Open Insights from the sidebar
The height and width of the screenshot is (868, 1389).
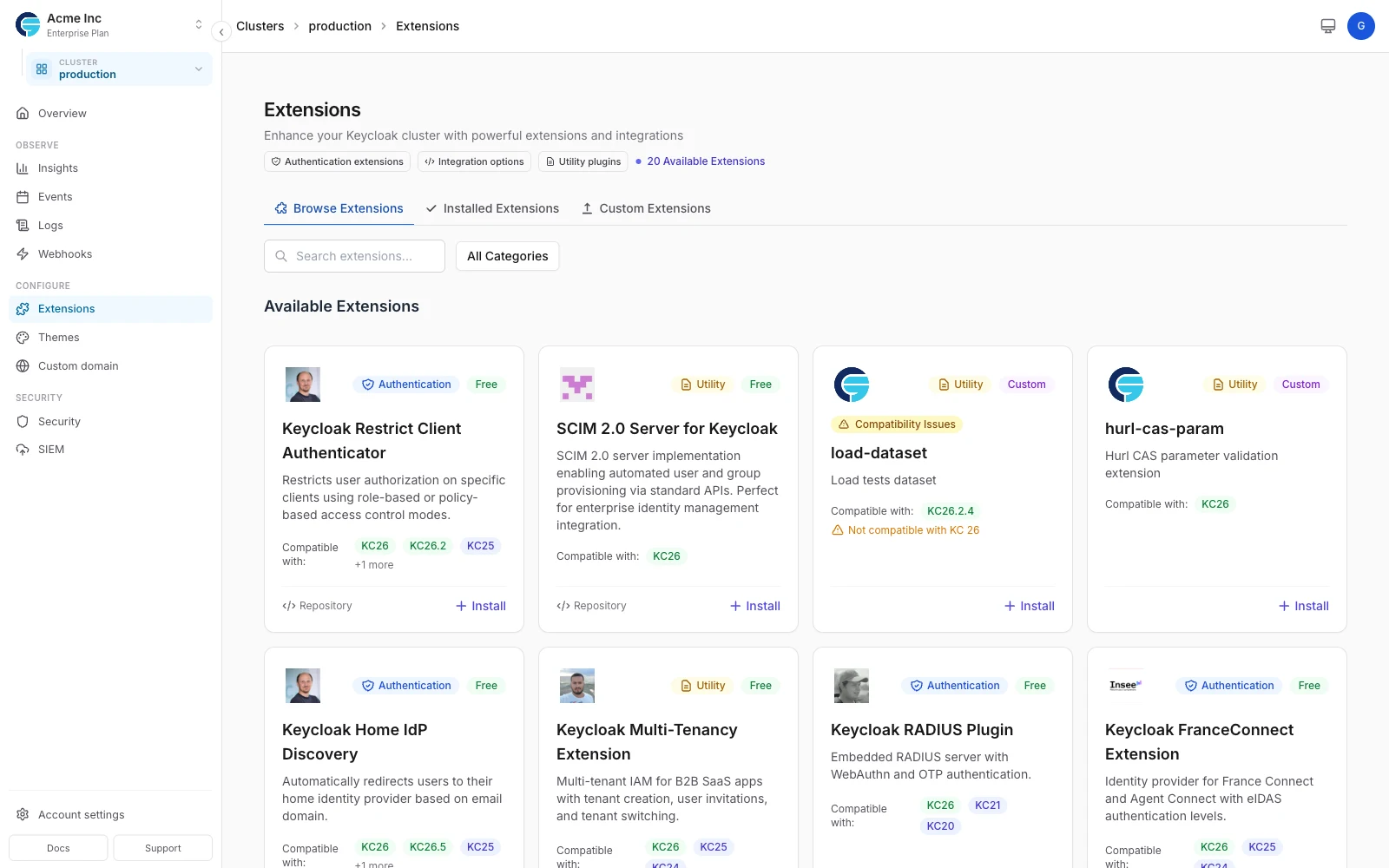point(110,168)
